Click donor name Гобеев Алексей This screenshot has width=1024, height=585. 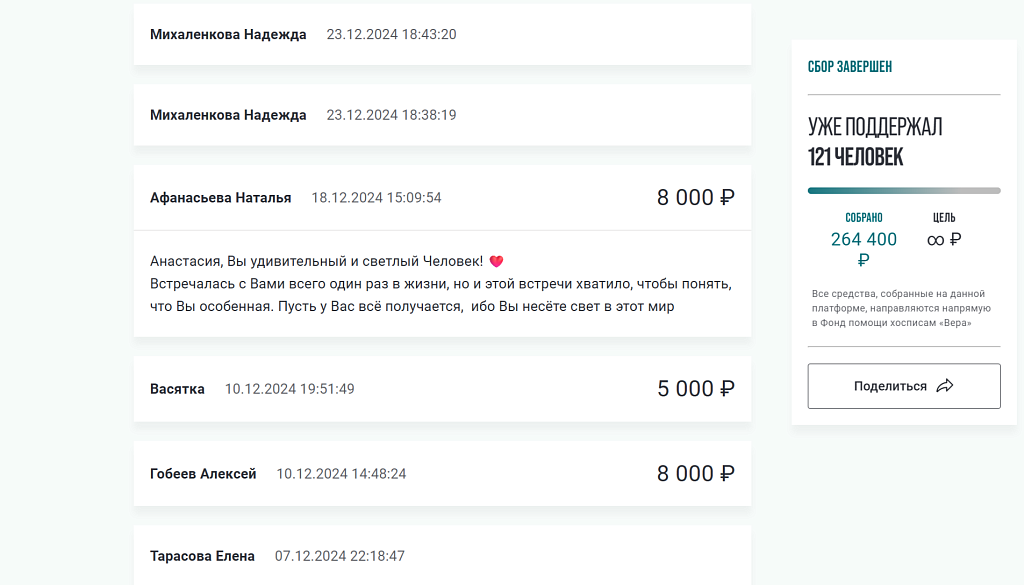click(x=203, y=474)
